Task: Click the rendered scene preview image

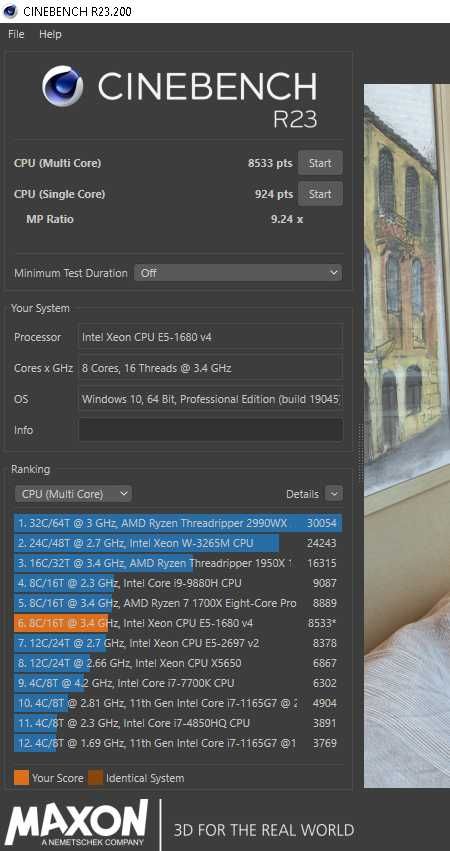Action: 407,435
